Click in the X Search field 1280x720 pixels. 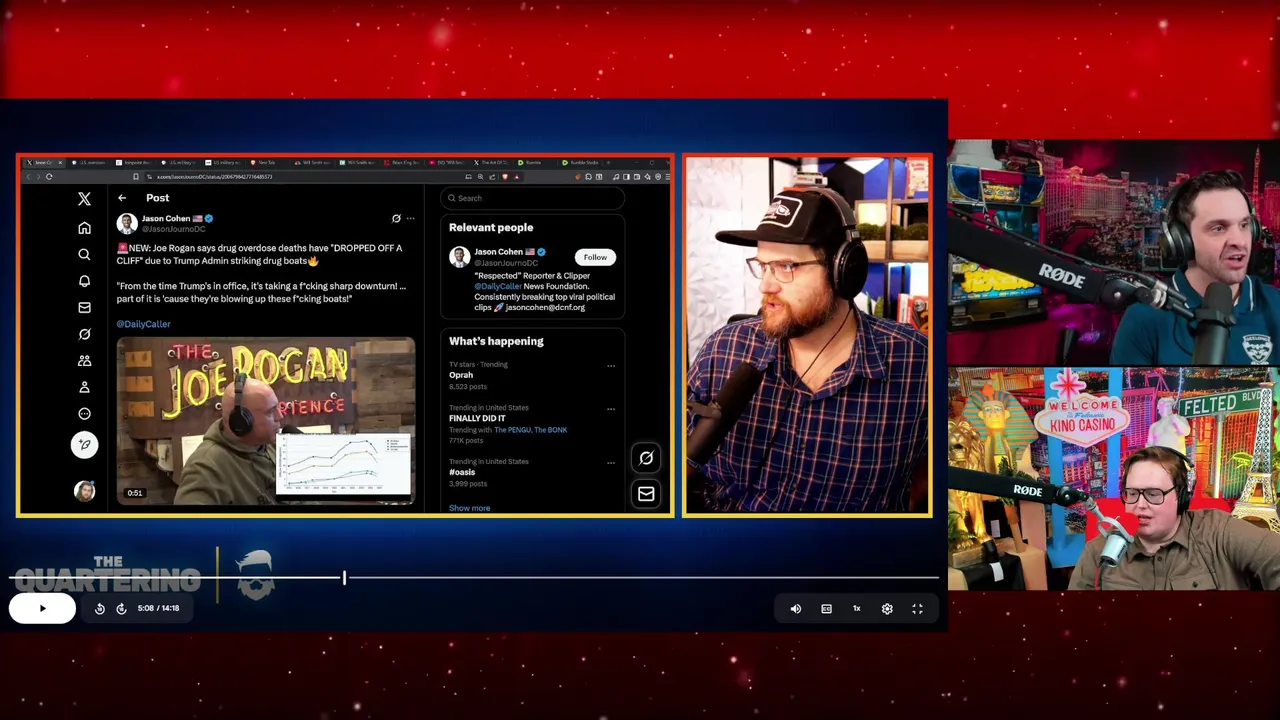[532, 198]
